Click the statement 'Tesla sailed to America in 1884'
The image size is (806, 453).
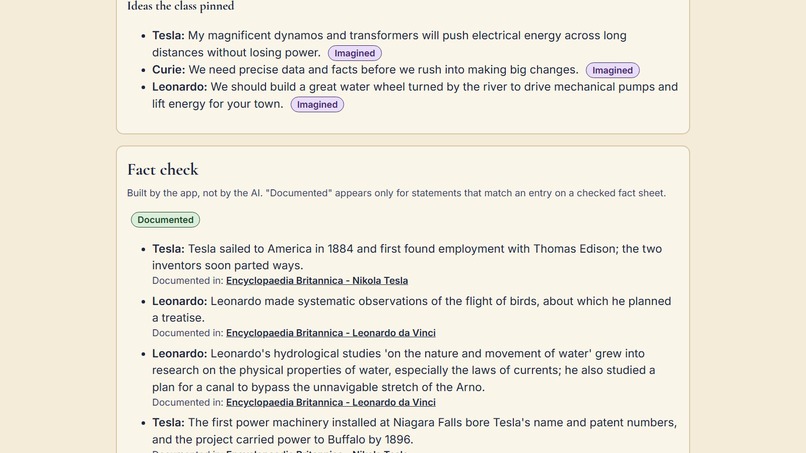pos(407,257)
